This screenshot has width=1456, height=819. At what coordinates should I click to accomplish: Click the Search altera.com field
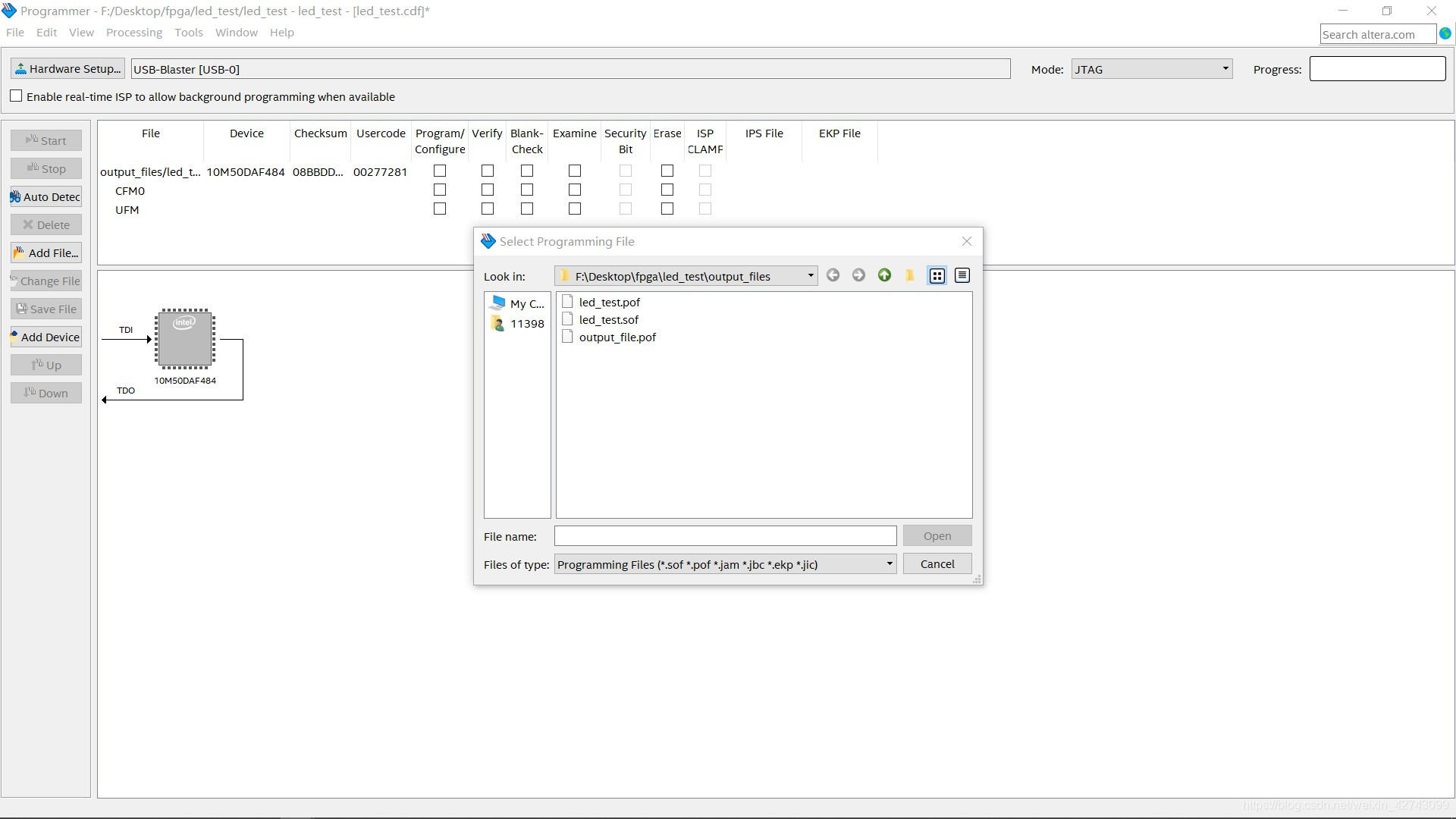coord(1378,34)
